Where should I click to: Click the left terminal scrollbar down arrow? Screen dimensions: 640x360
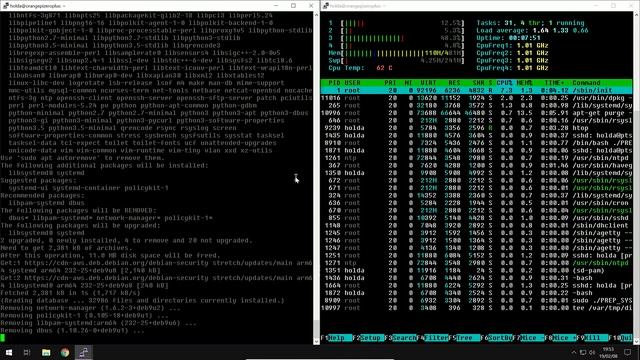(316, 341)
